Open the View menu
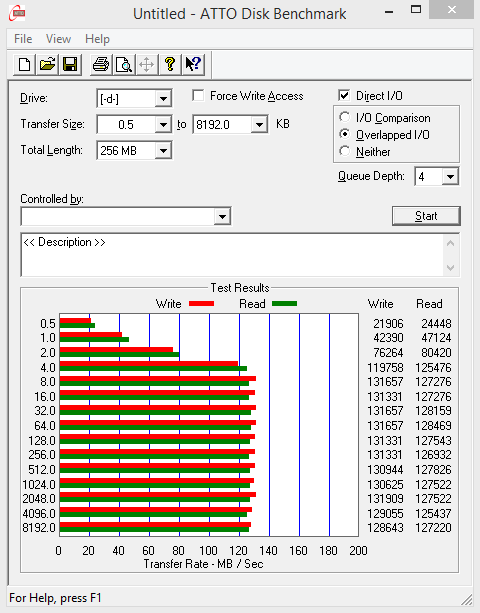The width and height of the screenshot is (480, 613). click(x=58, y=39)
